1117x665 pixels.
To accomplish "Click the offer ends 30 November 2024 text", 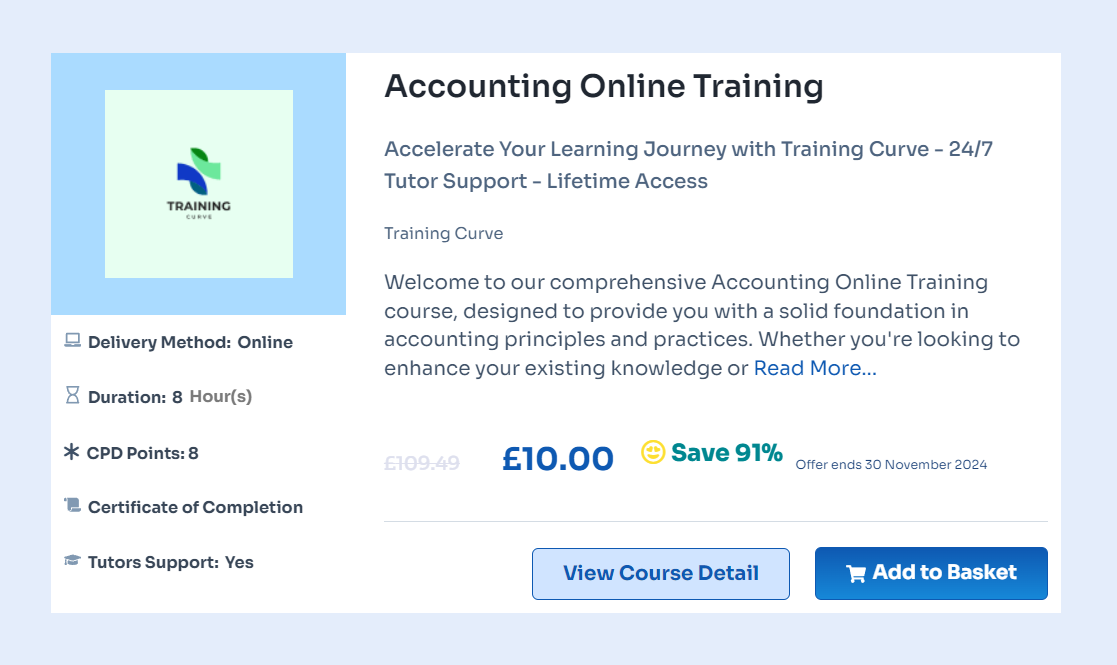I will [891, 464].
